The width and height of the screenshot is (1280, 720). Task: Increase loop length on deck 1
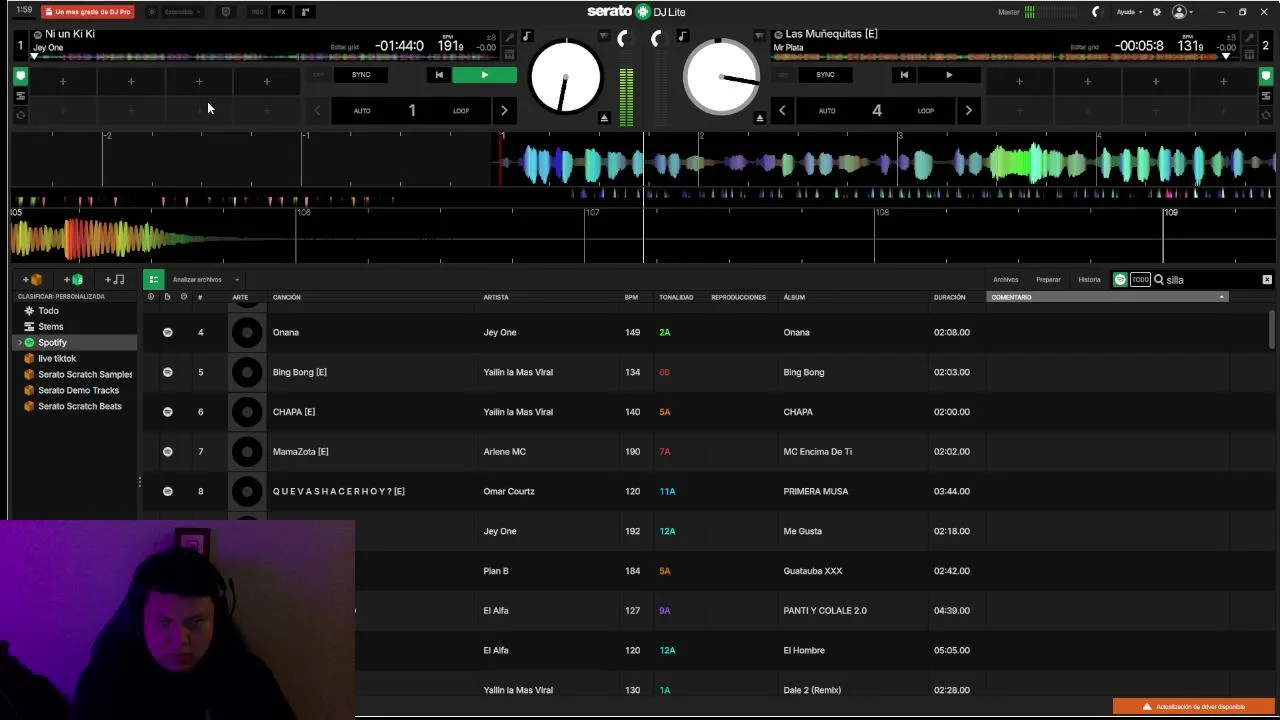(x=504, y=111)
